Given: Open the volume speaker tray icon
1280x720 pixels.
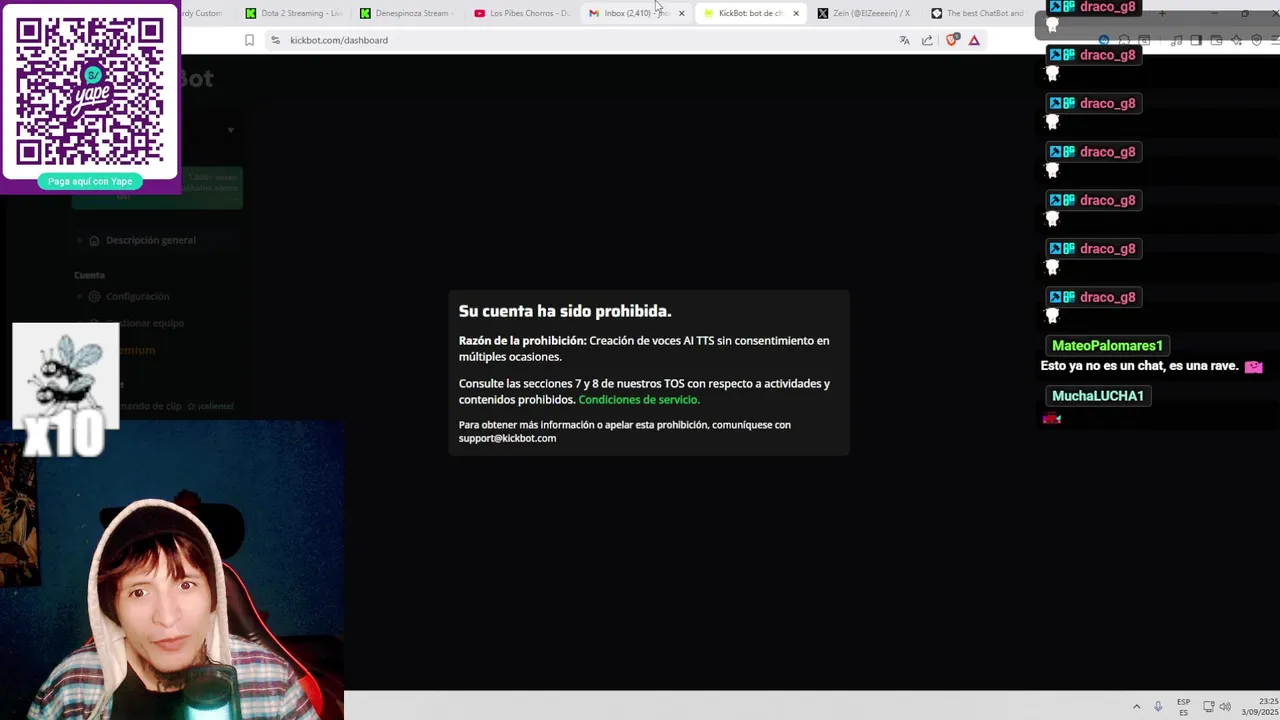Looking at the screenshot, I should pyautogui.click(x=1225, y=706).
